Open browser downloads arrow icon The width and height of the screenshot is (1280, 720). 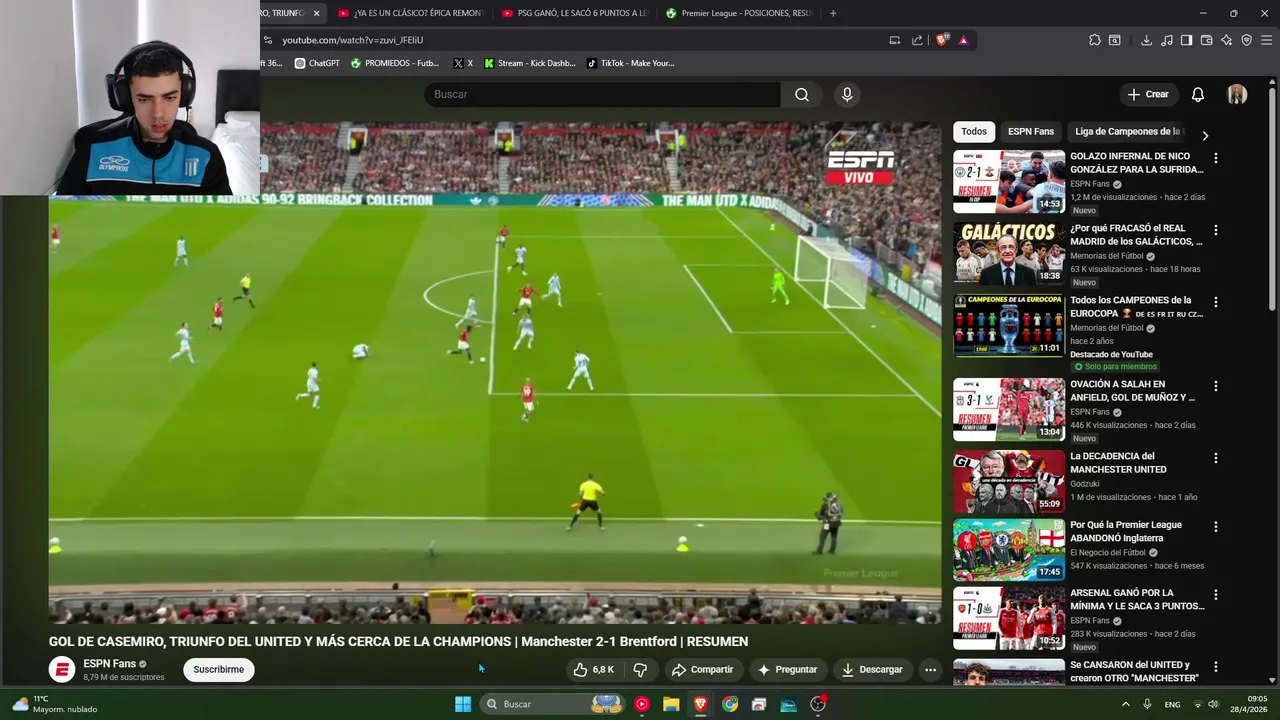(1146, 40)
